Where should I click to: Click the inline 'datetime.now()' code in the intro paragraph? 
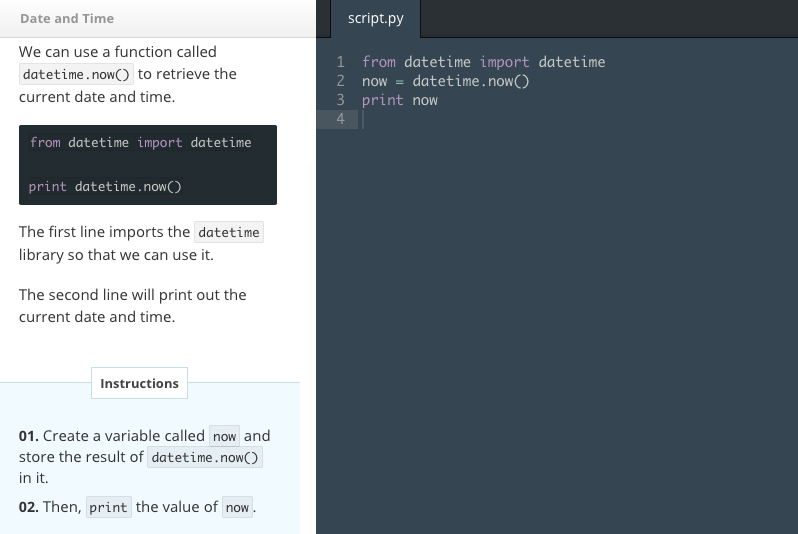(x=76, y=75)
